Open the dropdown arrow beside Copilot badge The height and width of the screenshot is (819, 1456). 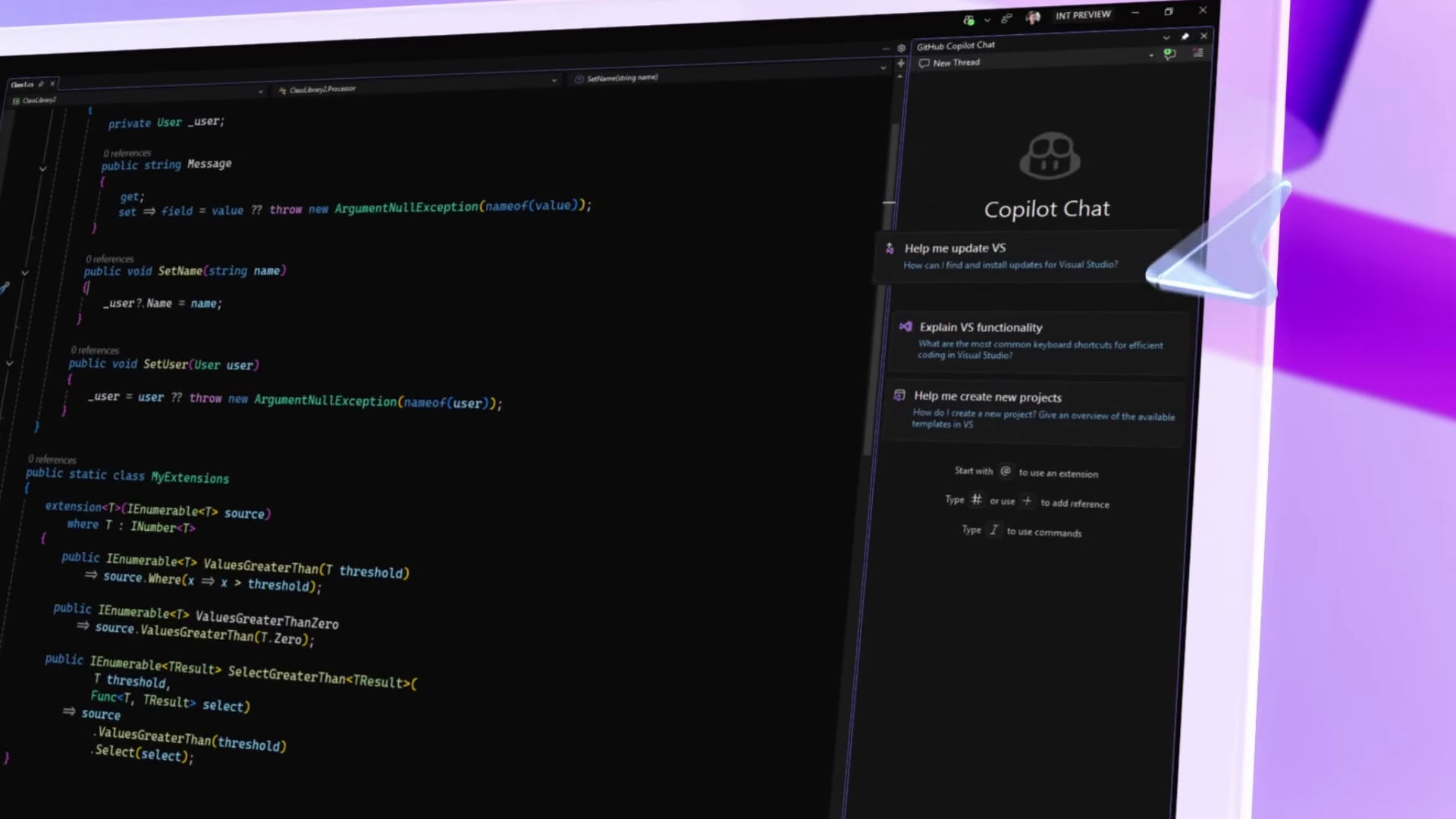click(x=987, y=20)
